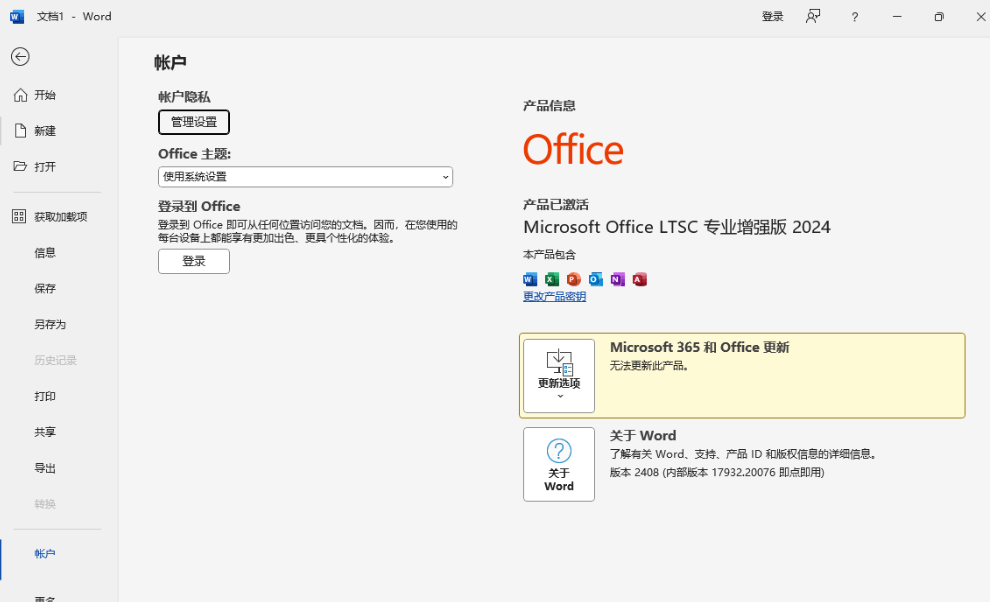Click the grid icon beside 获取加载项

click(19, 217)
